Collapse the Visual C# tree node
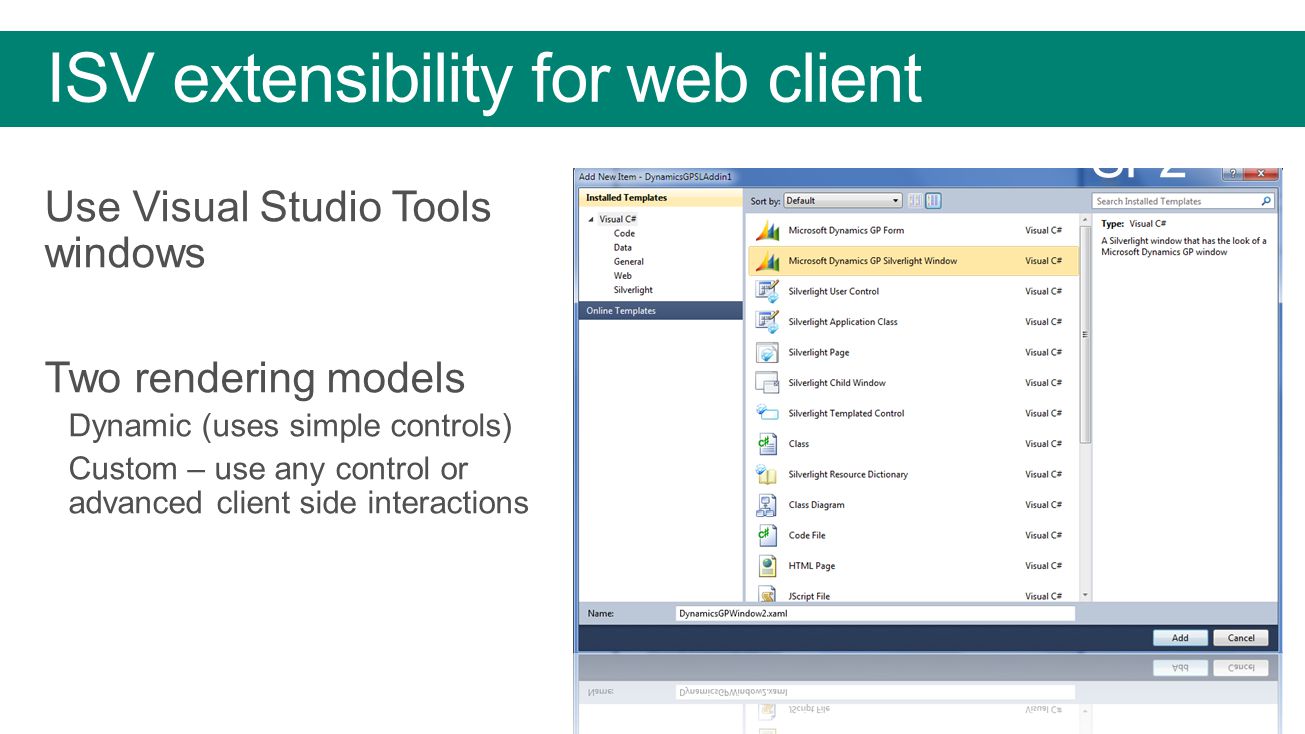The width and height of the screenshot is (1305, 734). click(x=590, y=219)
